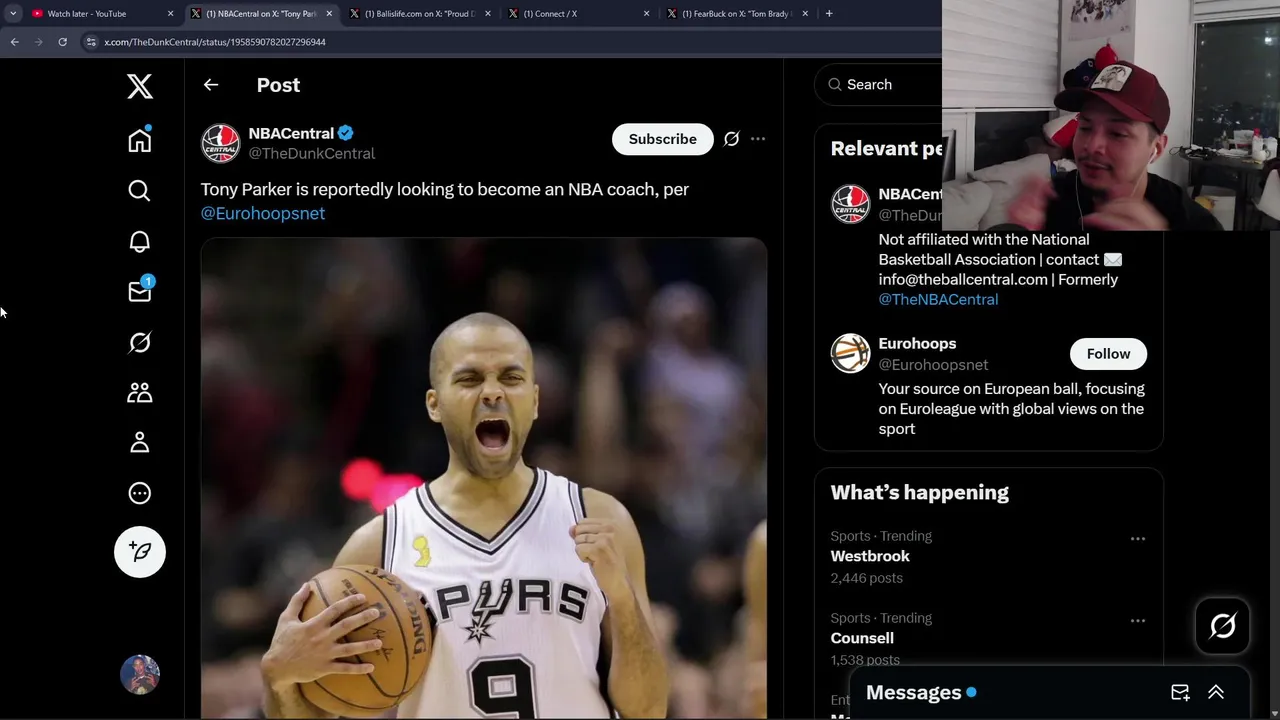Switch to Watch later YouTube tab

[x=102, y=13]
